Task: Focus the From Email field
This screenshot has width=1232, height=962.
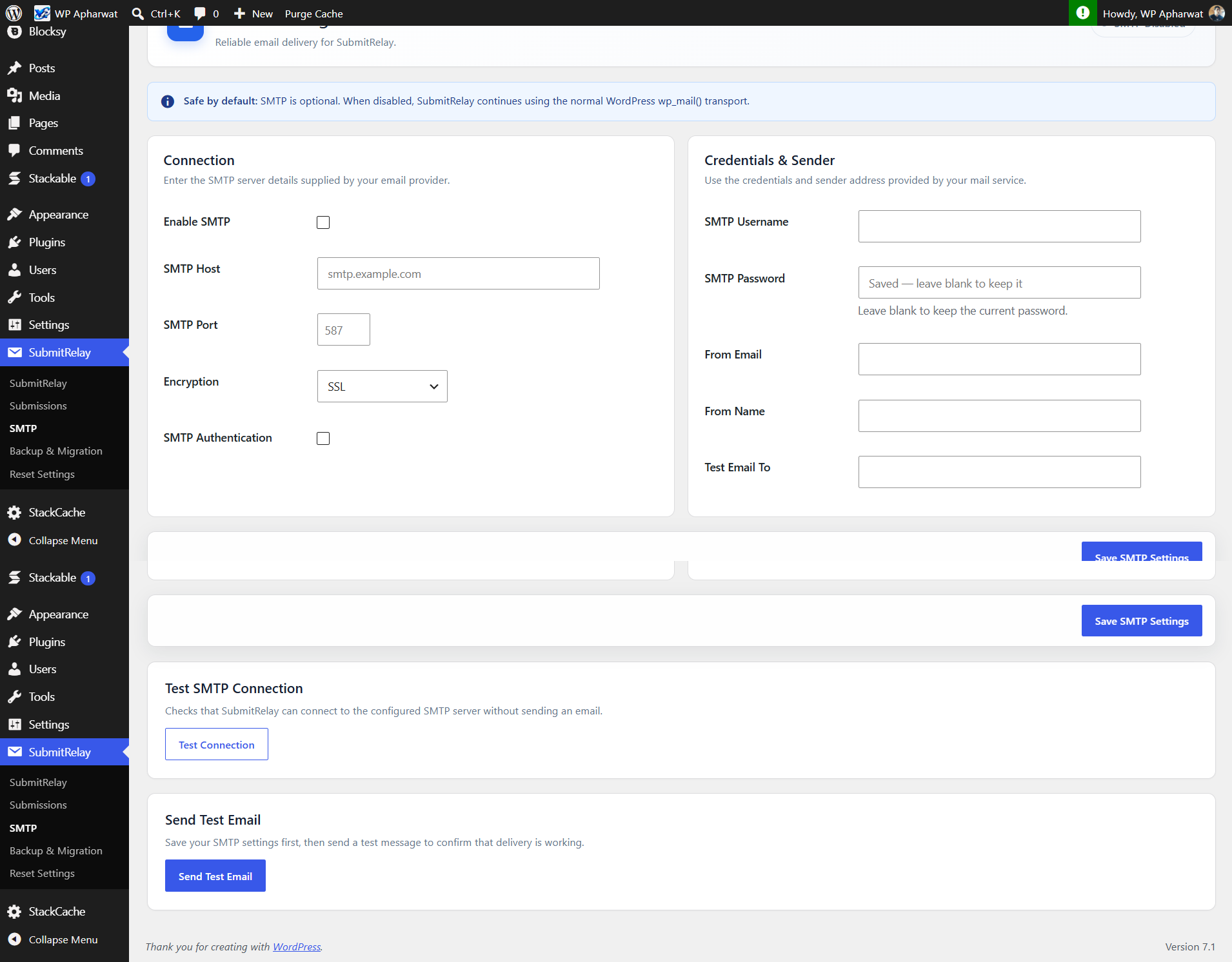Action: click(999, 359)
